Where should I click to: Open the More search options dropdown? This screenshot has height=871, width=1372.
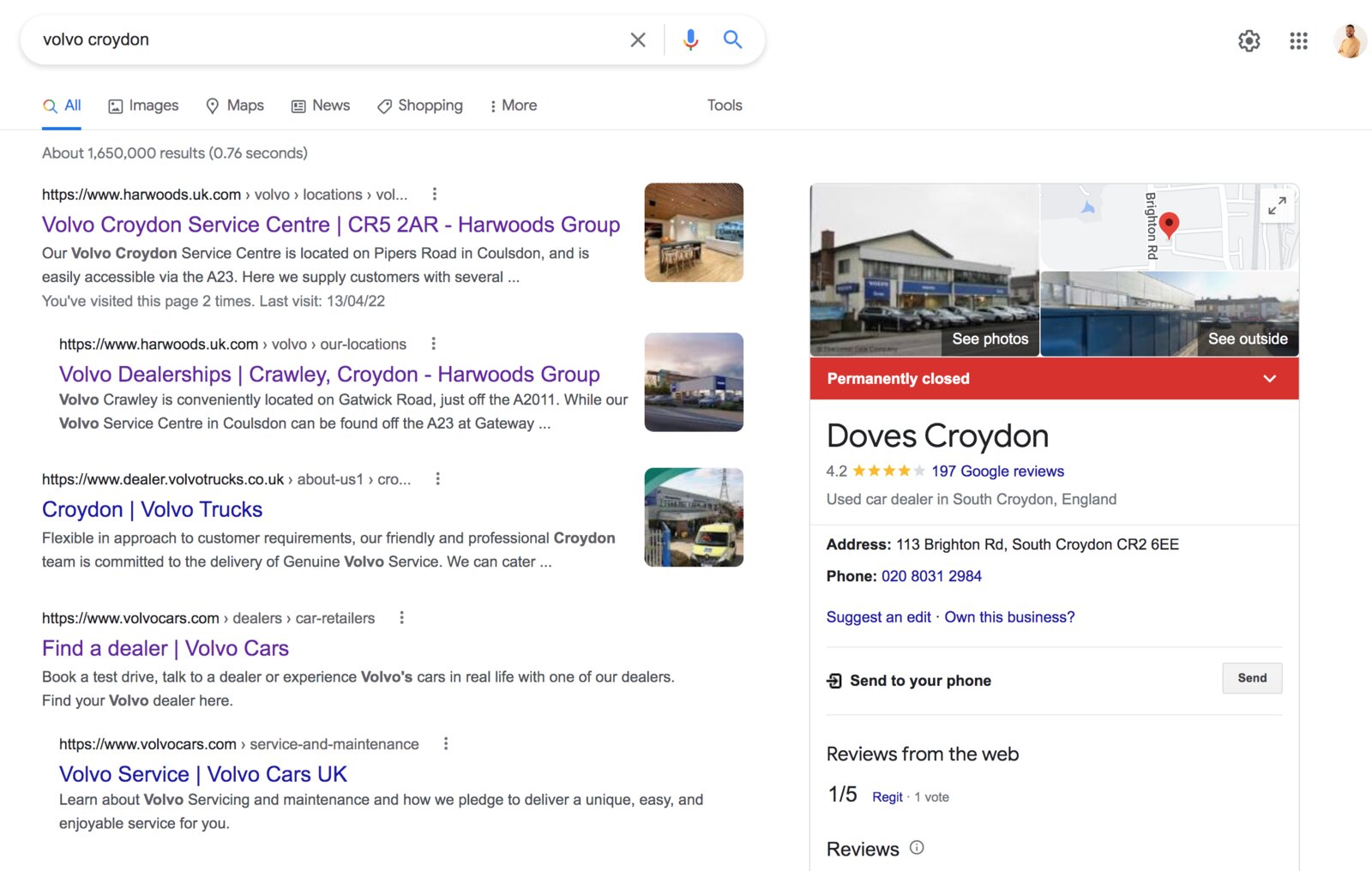[x=513, y=105]
